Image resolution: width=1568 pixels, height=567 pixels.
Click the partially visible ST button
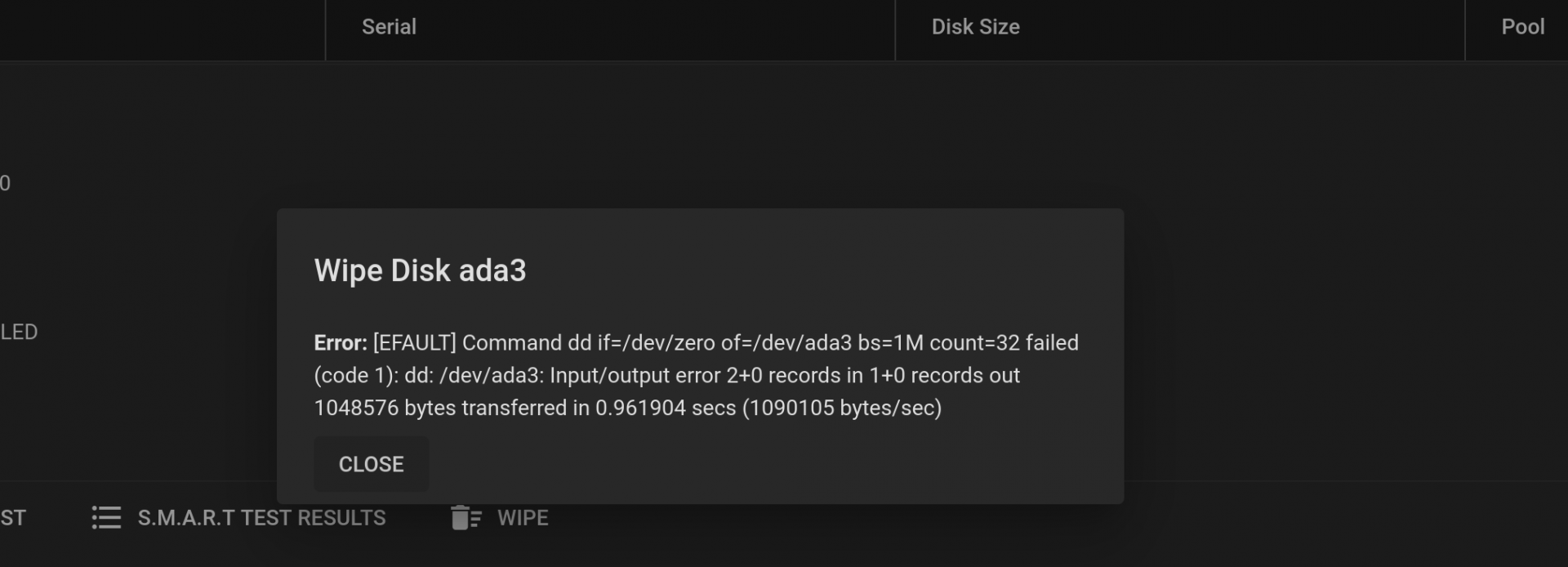(x=13, y=518)
